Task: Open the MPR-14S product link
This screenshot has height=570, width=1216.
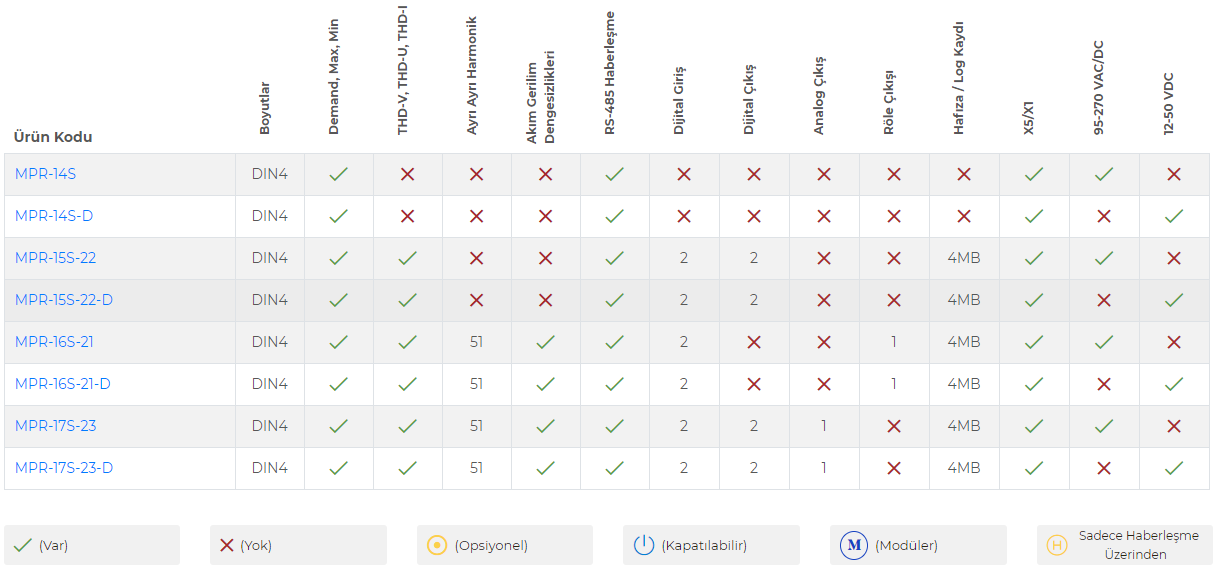Action: pyautogui.click(x=45, y=174)
